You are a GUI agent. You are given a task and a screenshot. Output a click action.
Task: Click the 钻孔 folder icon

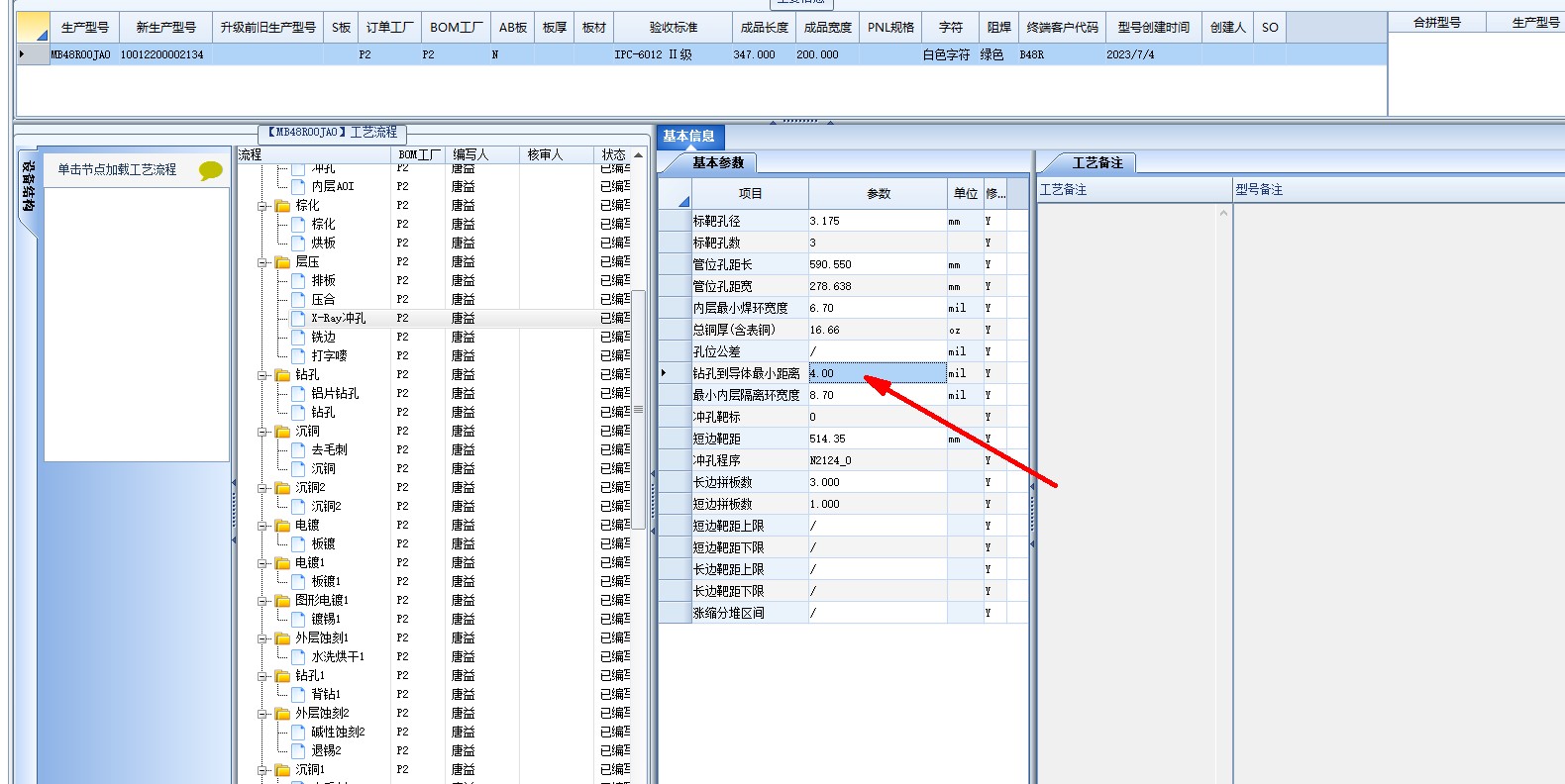pos(282,375)
